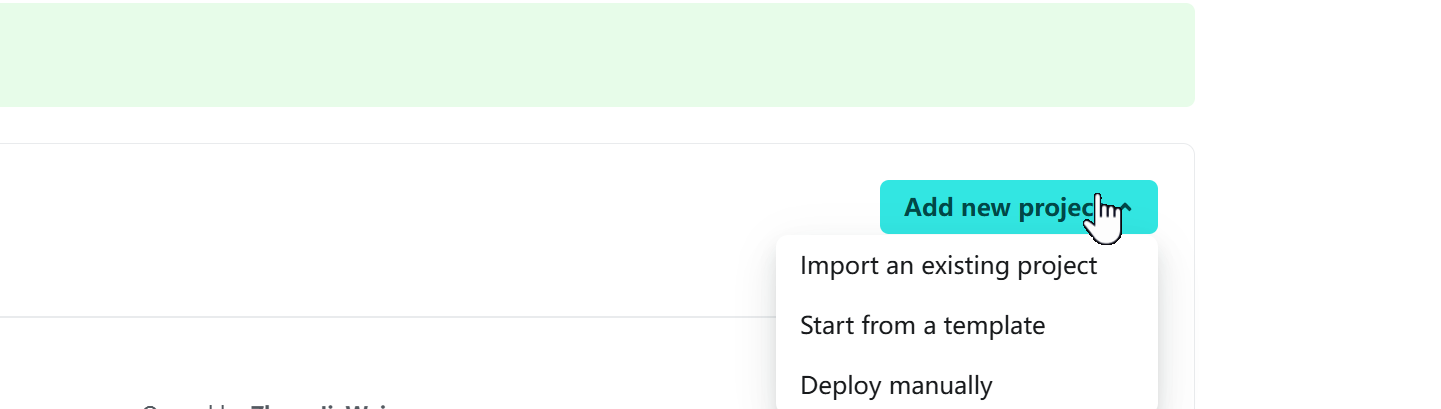Choose manual deploy from the dropdown

click(896, 386)
